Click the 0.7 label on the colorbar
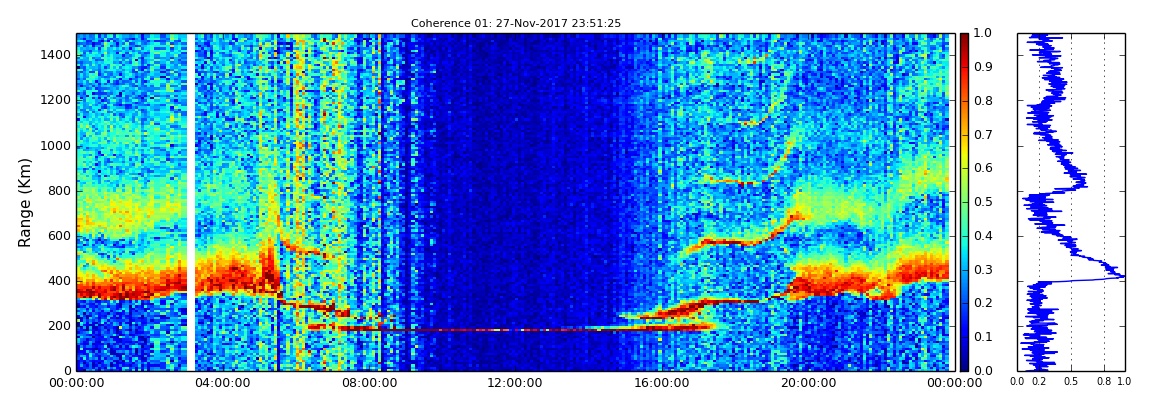 pyautogui.click(x=981, y=135)
